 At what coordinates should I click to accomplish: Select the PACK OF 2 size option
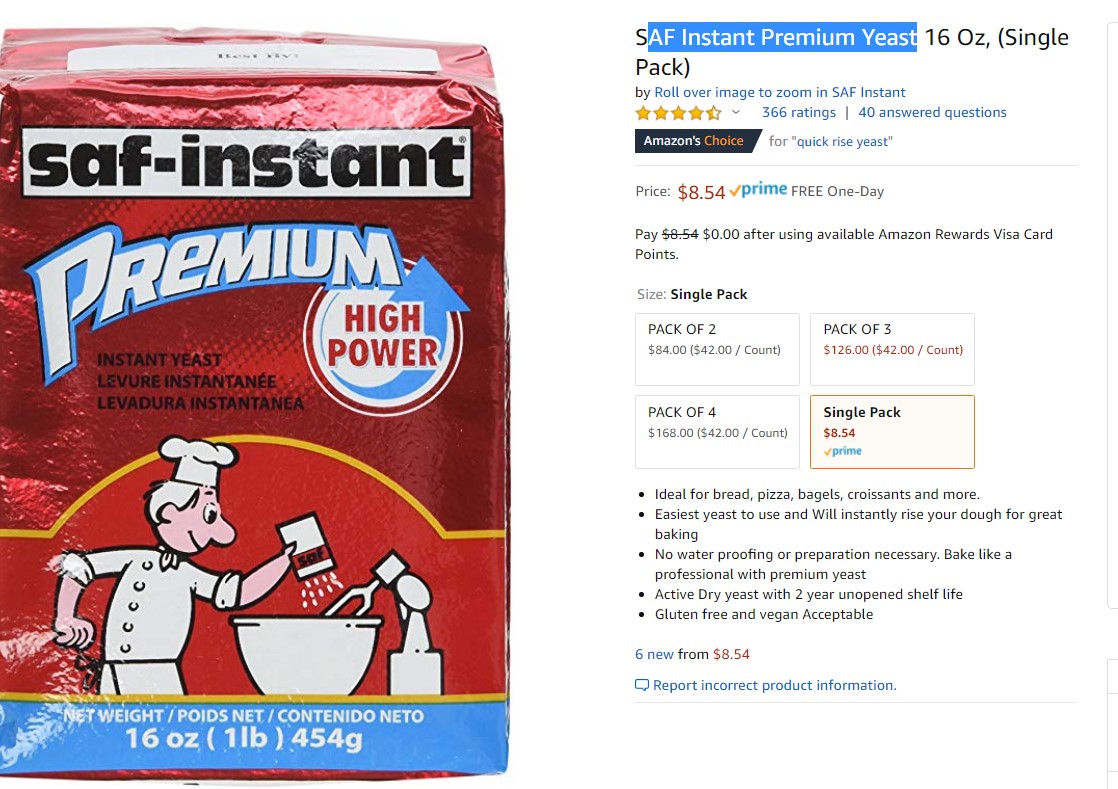[x=717, y=349]
